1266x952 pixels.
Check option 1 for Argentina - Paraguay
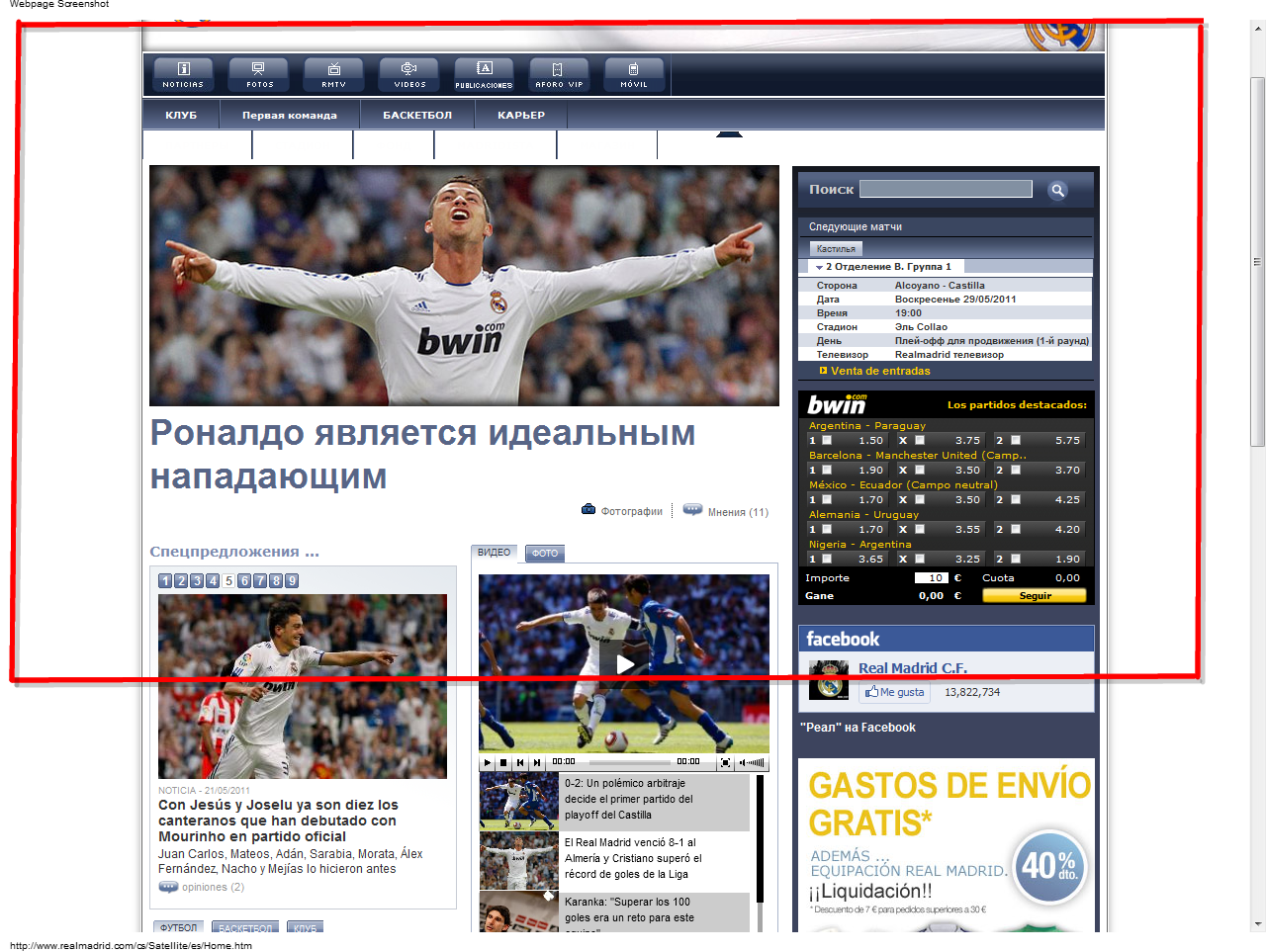(x=827, y=441)
